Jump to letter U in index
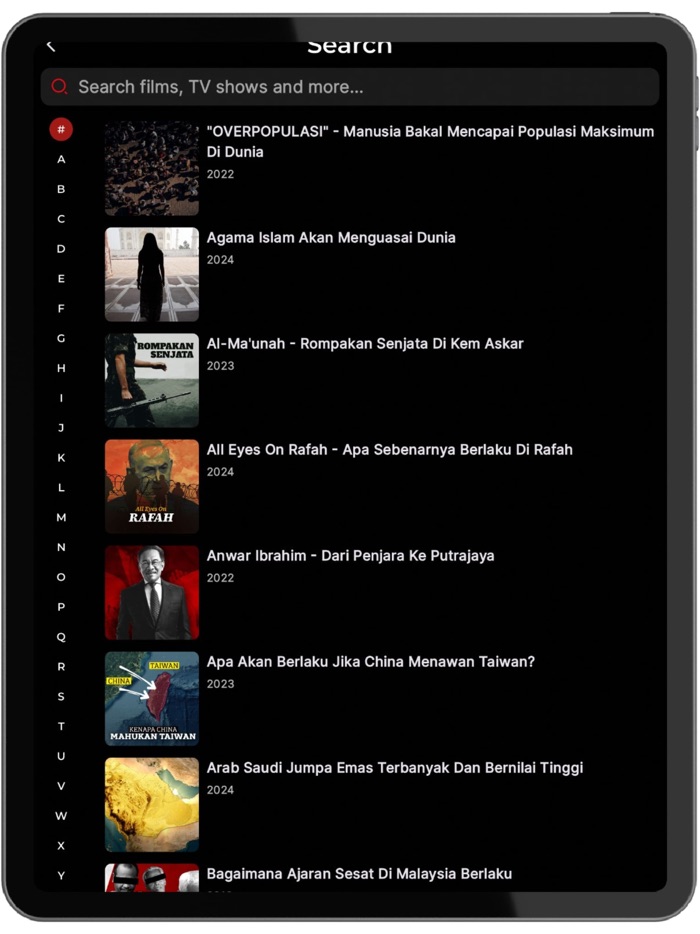The width and height of the screenshot is (700, 934). pyautogui.click(x=61, y=756)
